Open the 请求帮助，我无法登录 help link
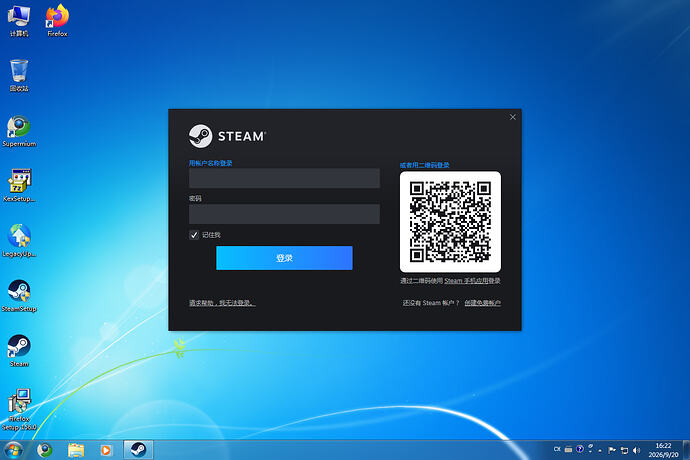This screenshot has height=460, width=690. pos(222,303)
